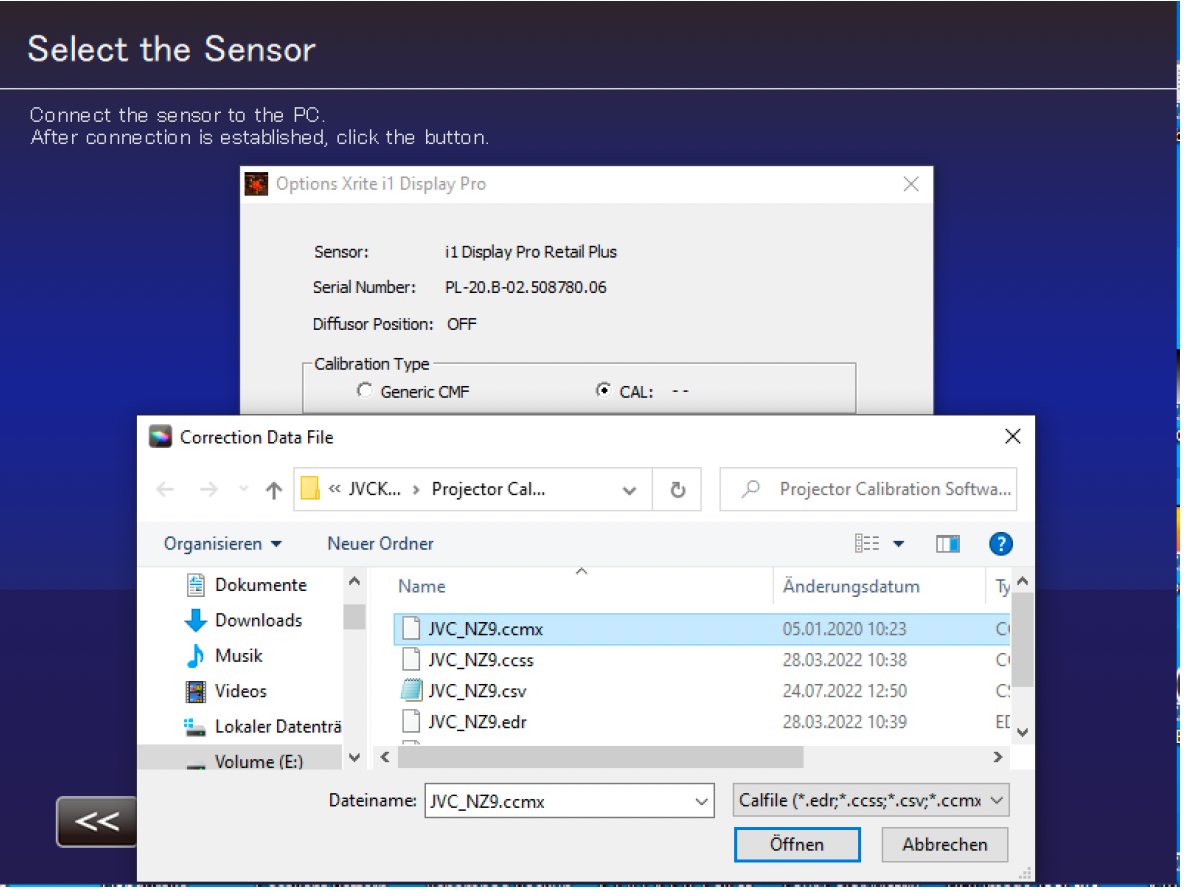The image size is (1184, 892).
Task: Open the Calfile file type filter dropdown
Action: pyautogui.click(x=871, y=801)
